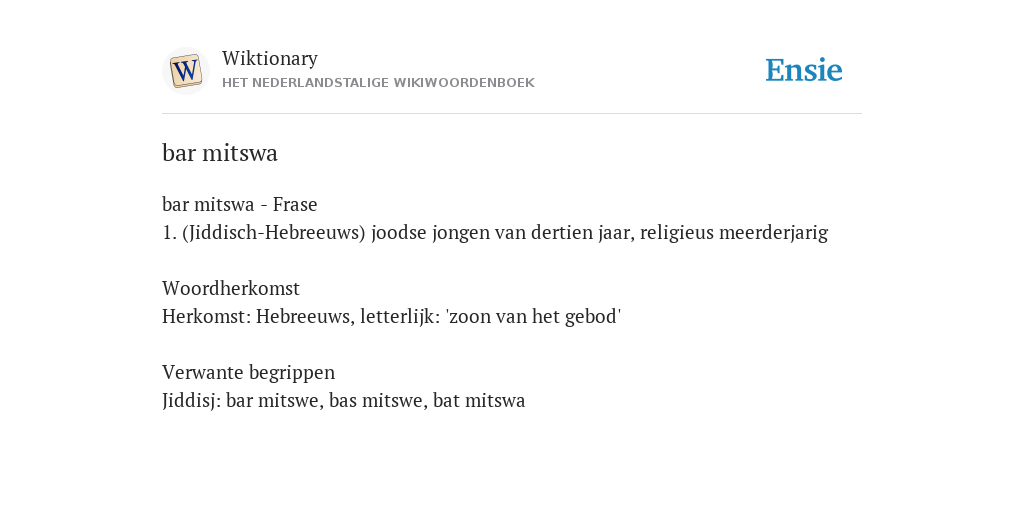Image resolution: width=1024 pixels, height=512 pixels.
Task: Click the Wiktionary source title
Action: (x=270, y=58)
